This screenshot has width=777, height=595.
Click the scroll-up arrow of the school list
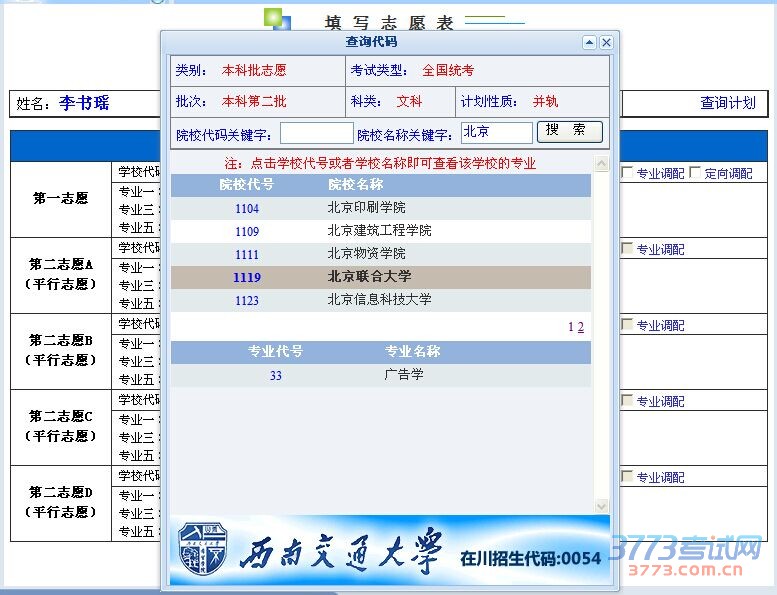[601, 164]
